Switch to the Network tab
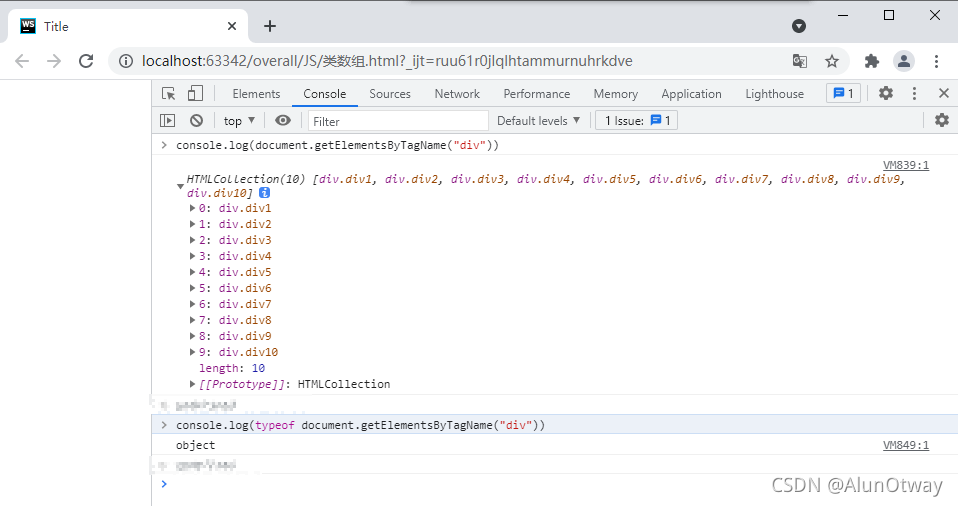The height and width of the screenshot is (506, 958). click(x=457, y=94)
